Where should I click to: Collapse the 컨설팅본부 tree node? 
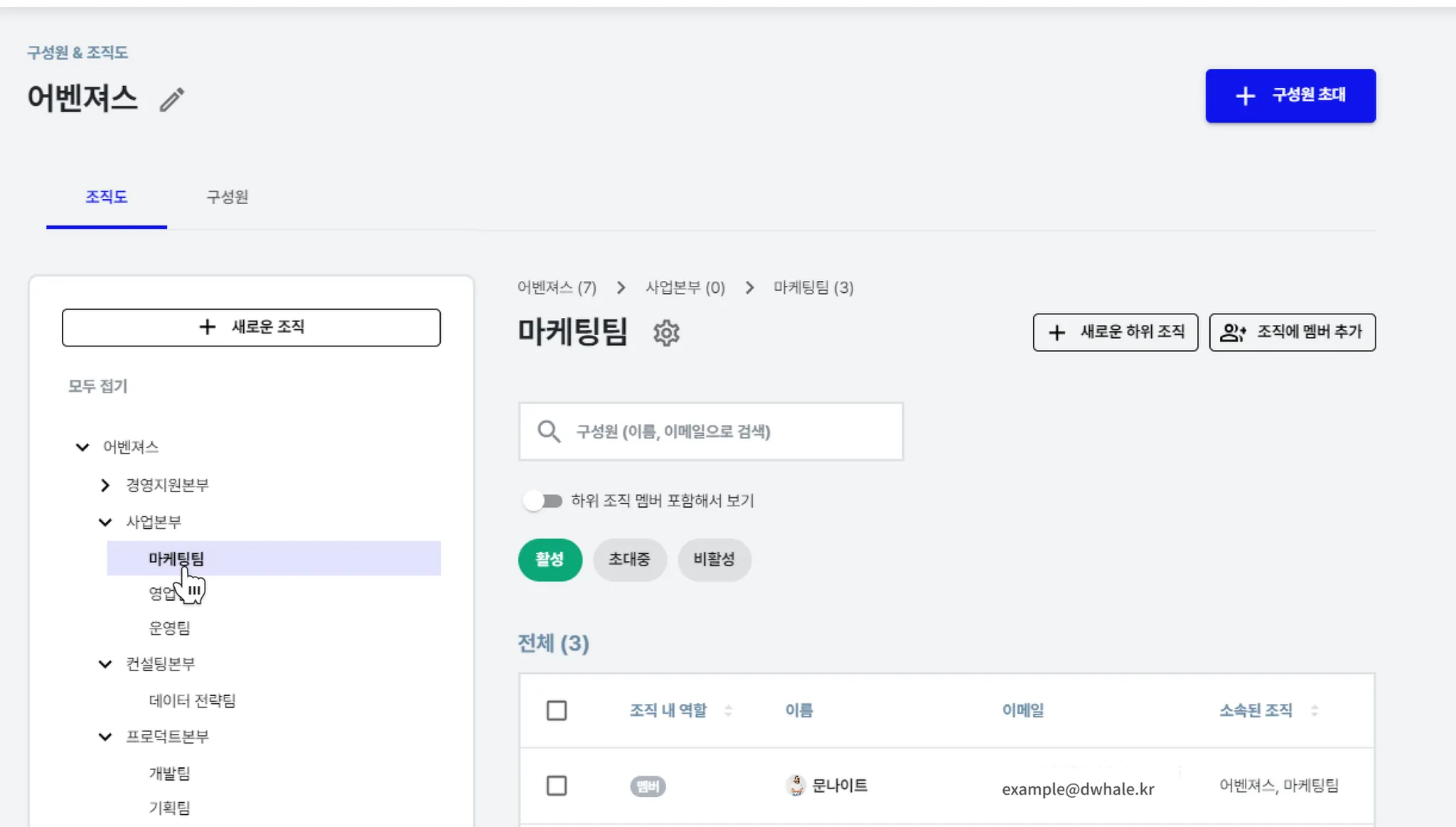click(105, 664)
